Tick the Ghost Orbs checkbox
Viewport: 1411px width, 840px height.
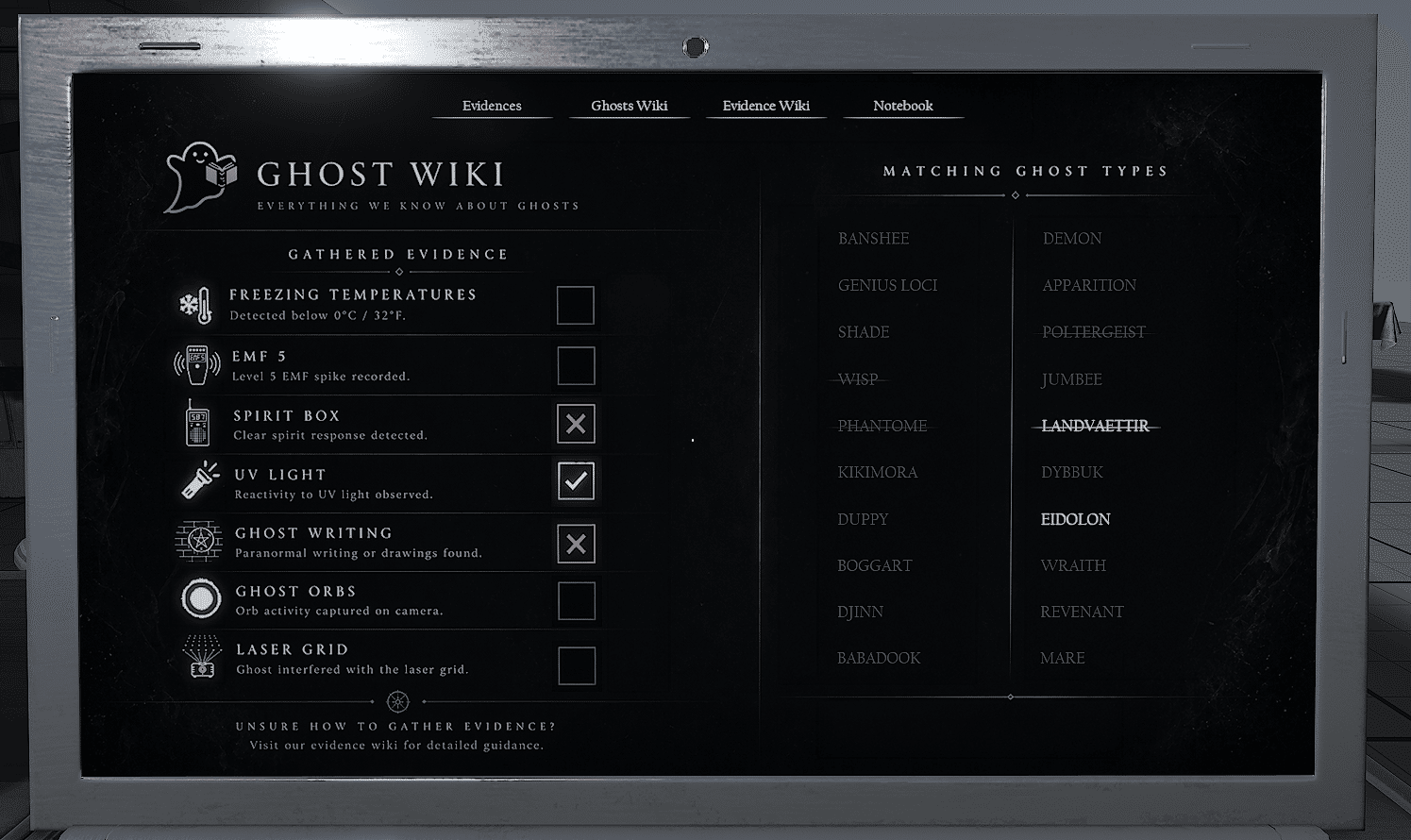tap(577, 601)
